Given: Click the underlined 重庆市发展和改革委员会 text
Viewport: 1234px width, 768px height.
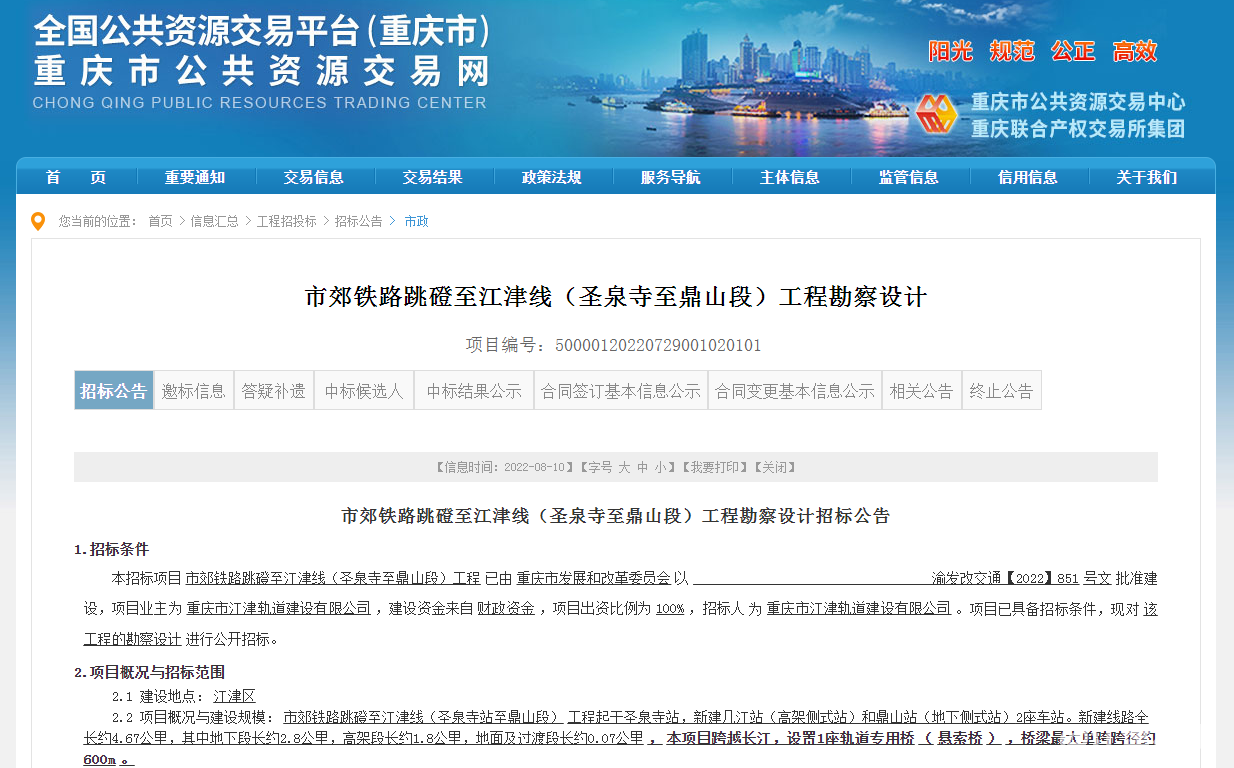Looking at the screenshot, I should [593, 578].
